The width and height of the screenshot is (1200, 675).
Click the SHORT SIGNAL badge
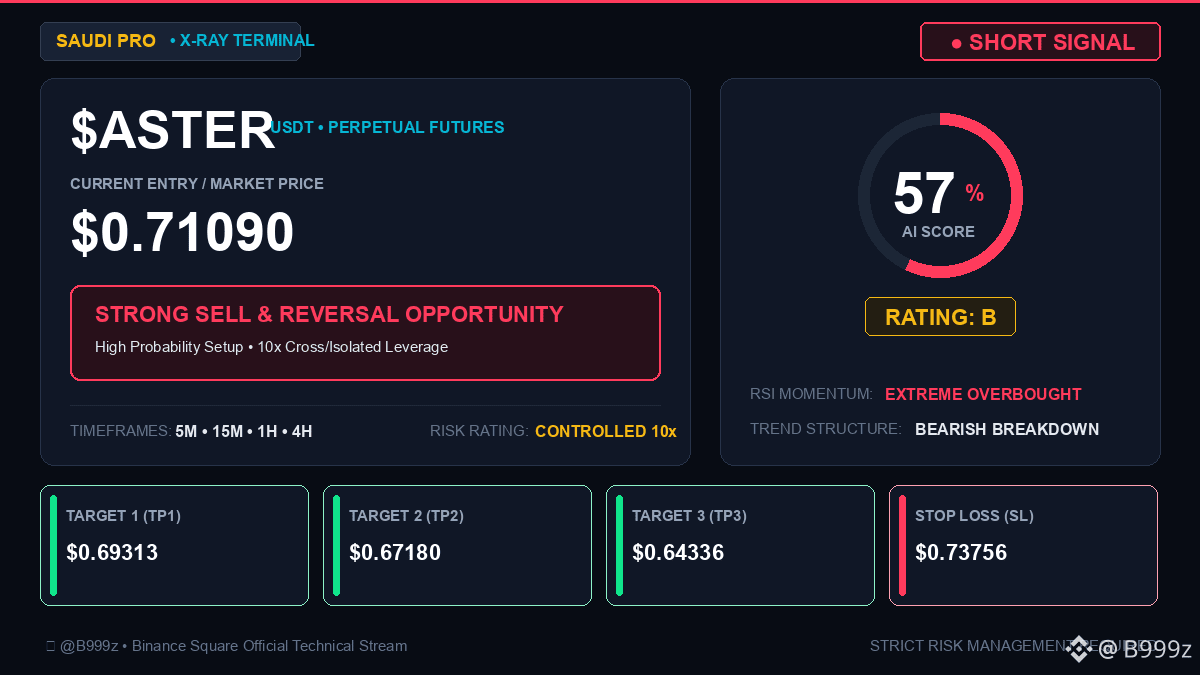(1040, 42)
